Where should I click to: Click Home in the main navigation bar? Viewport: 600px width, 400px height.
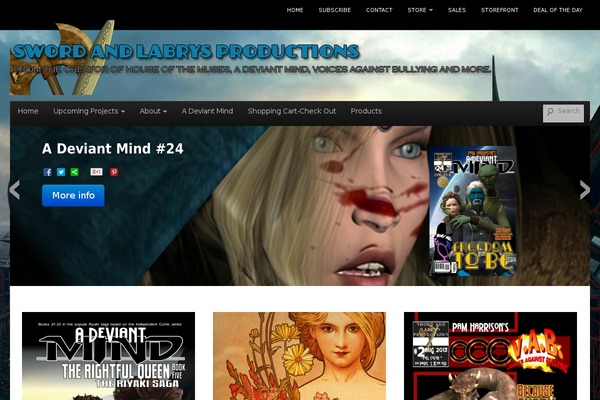tap(28, 111)
